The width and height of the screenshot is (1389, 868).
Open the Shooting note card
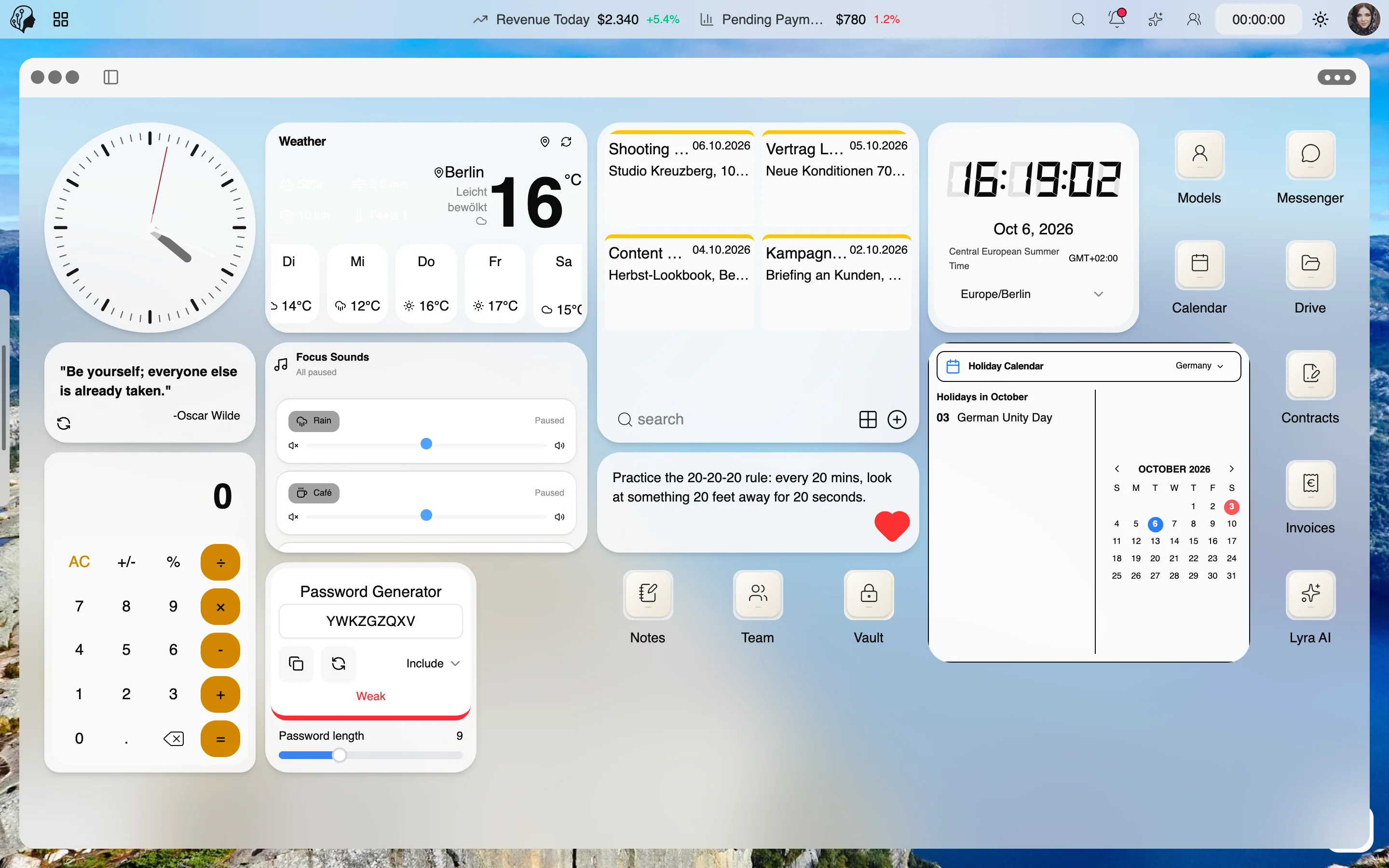pos(679,178)
